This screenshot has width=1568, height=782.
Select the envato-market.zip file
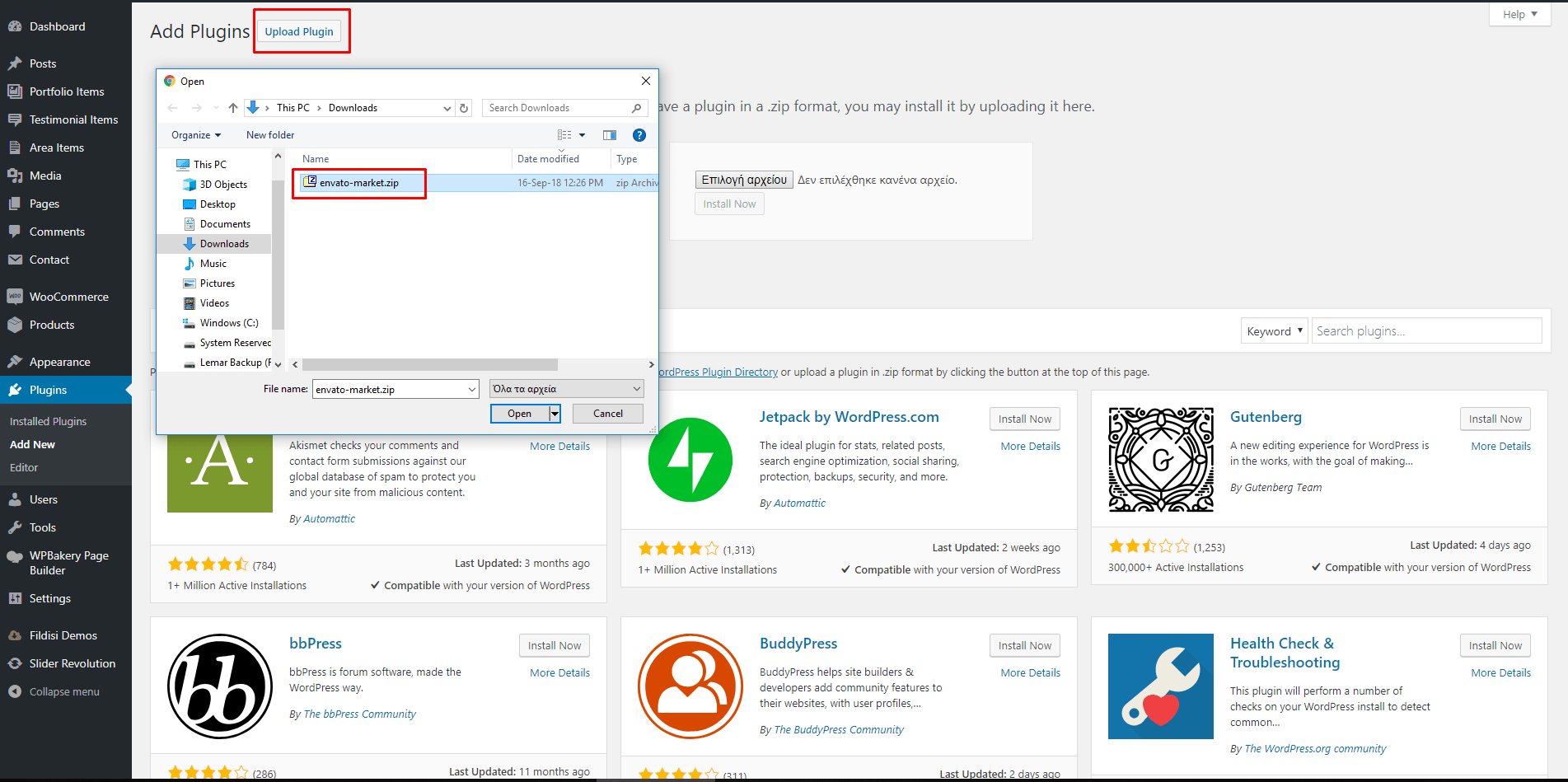[x=359, y=183]
